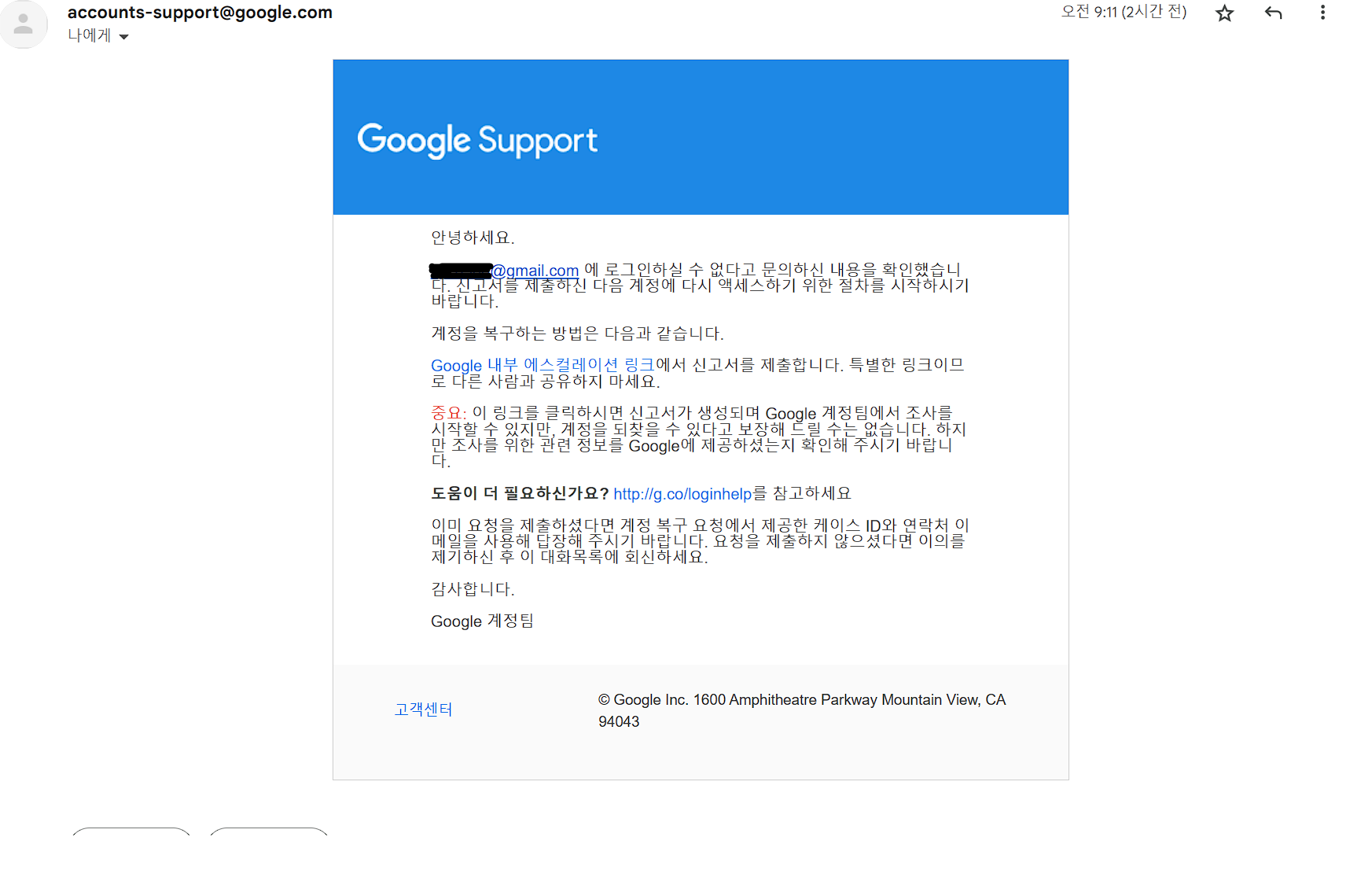Reply using the arrow icon
The width and height of the screenshot is (1372, 870).
click(1274, 13)
